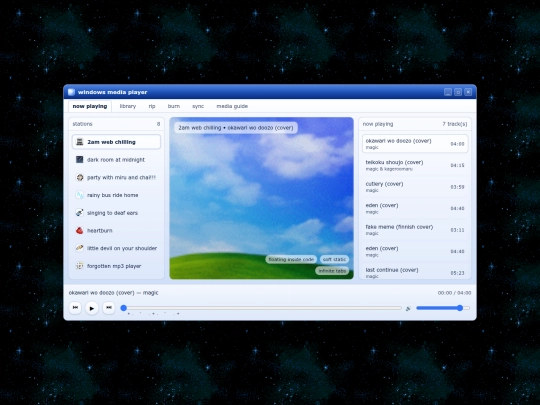
Task: Play cutlery (cover) track
Action: [x=415, y=187]
